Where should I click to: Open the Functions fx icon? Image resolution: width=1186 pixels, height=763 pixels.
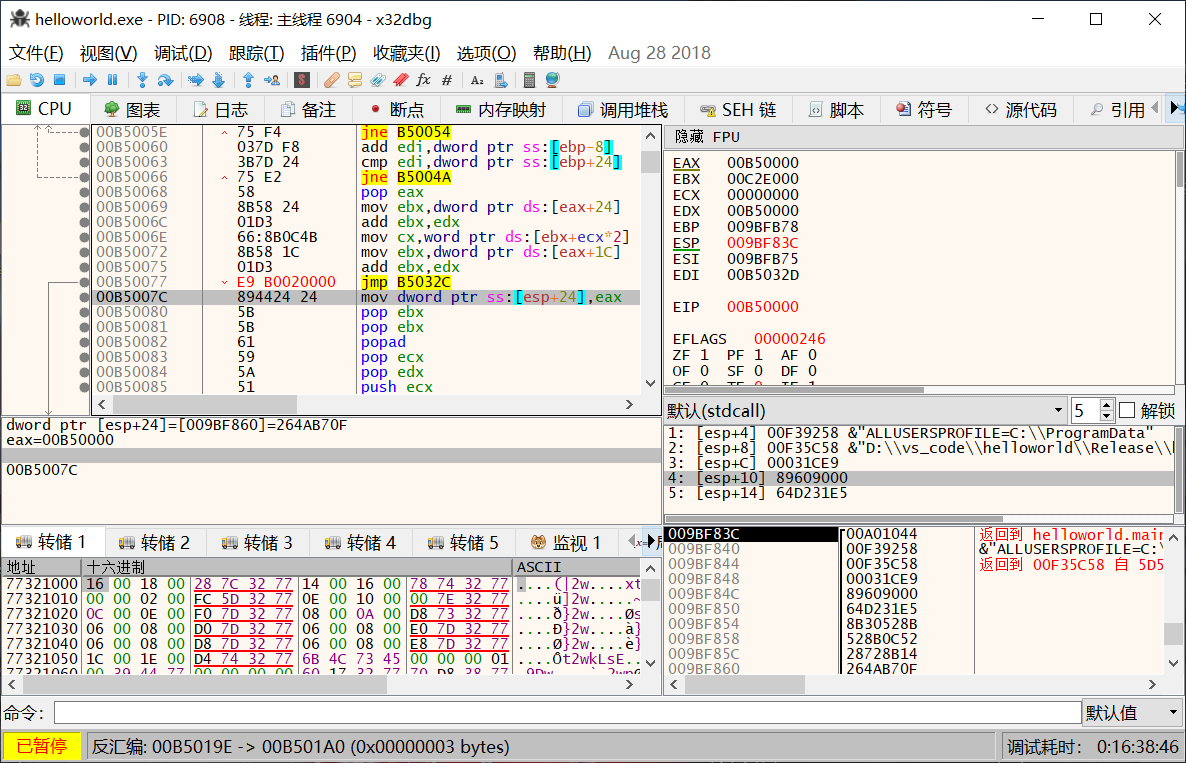[424, 79]
